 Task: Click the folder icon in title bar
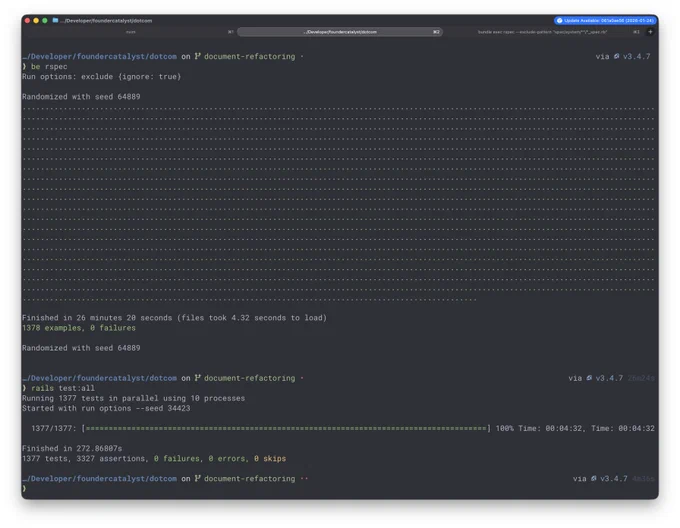(55, 20)
